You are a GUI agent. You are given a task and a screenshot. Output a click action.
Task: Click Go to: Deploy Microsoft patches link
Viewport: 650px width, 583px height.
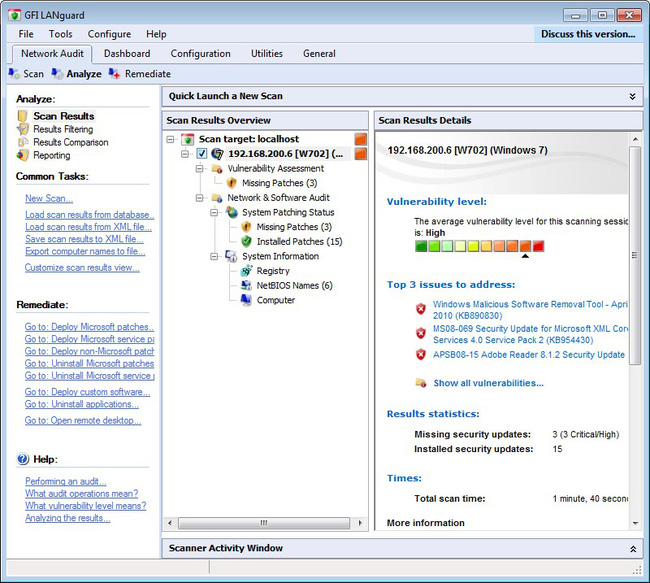coord(89,327)
